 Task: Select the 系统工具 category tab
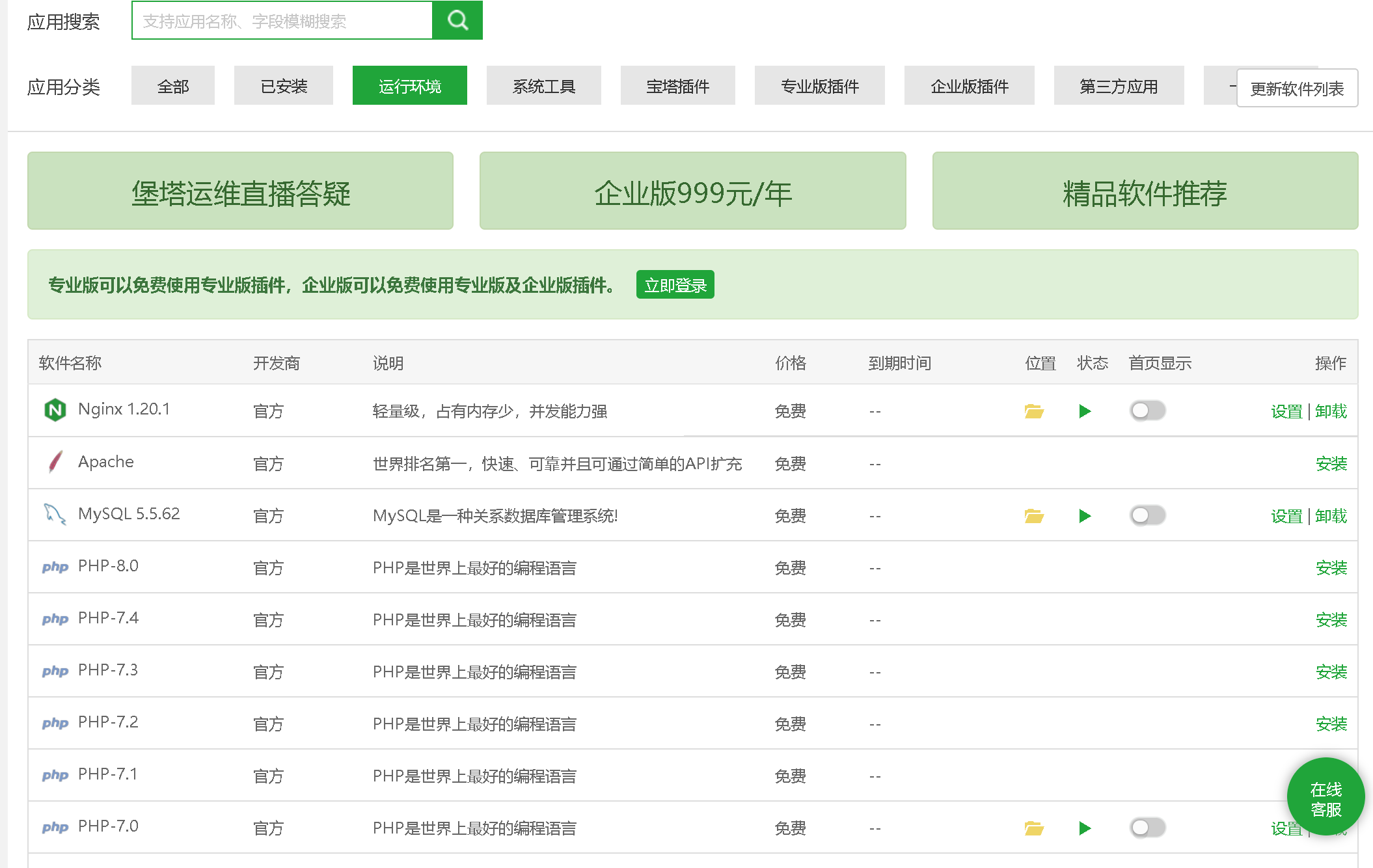pyautogui.click(x=544, y=85)
